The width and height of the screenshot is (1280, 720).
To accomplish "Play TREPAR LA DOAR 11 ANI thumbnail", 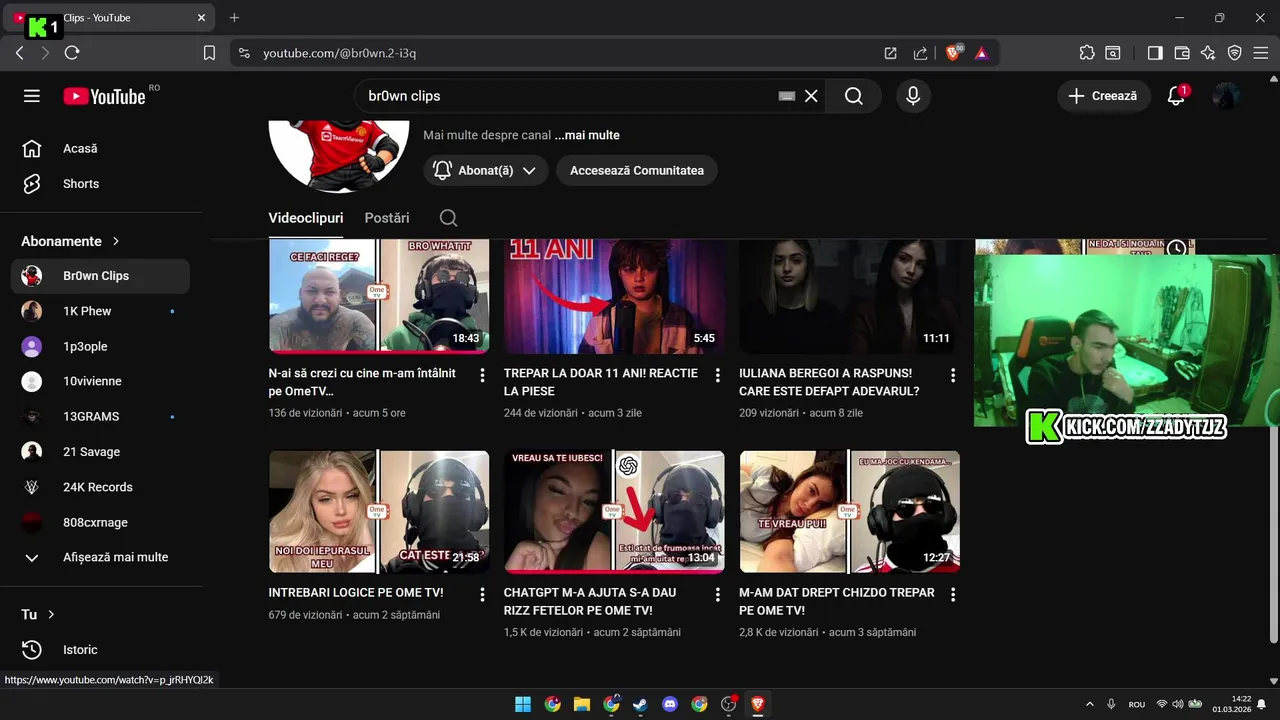I will [614, 296].
